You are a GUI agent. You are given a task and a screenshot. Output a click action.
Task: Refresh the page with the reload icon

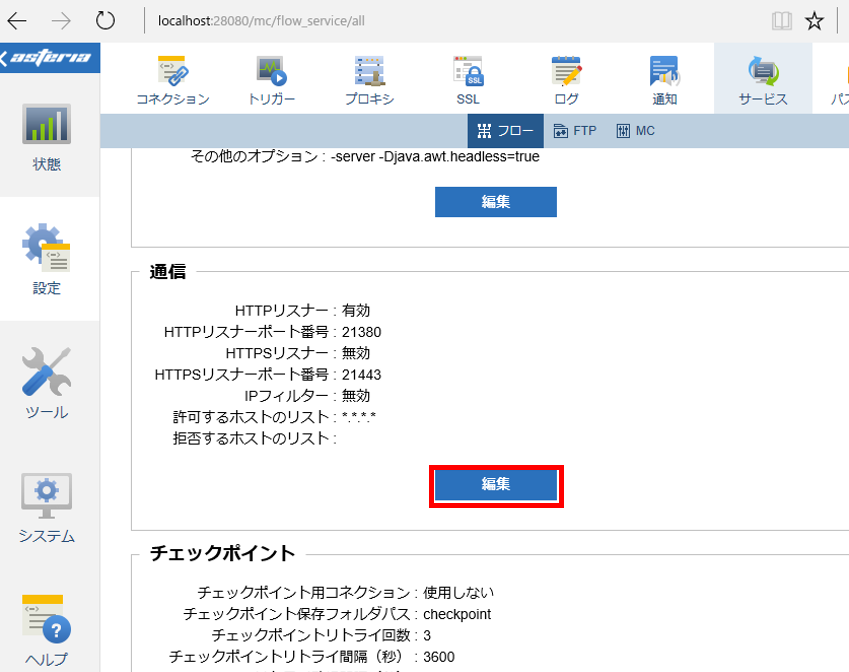[x=105, y=19]
